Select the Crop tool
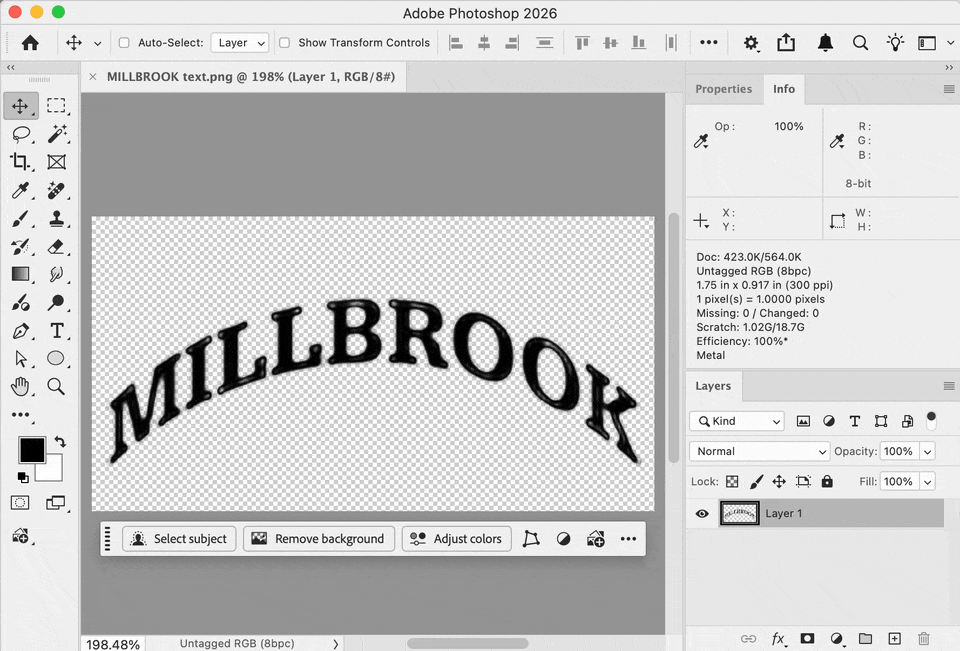 pyautogui.click(x=21, y=162)
